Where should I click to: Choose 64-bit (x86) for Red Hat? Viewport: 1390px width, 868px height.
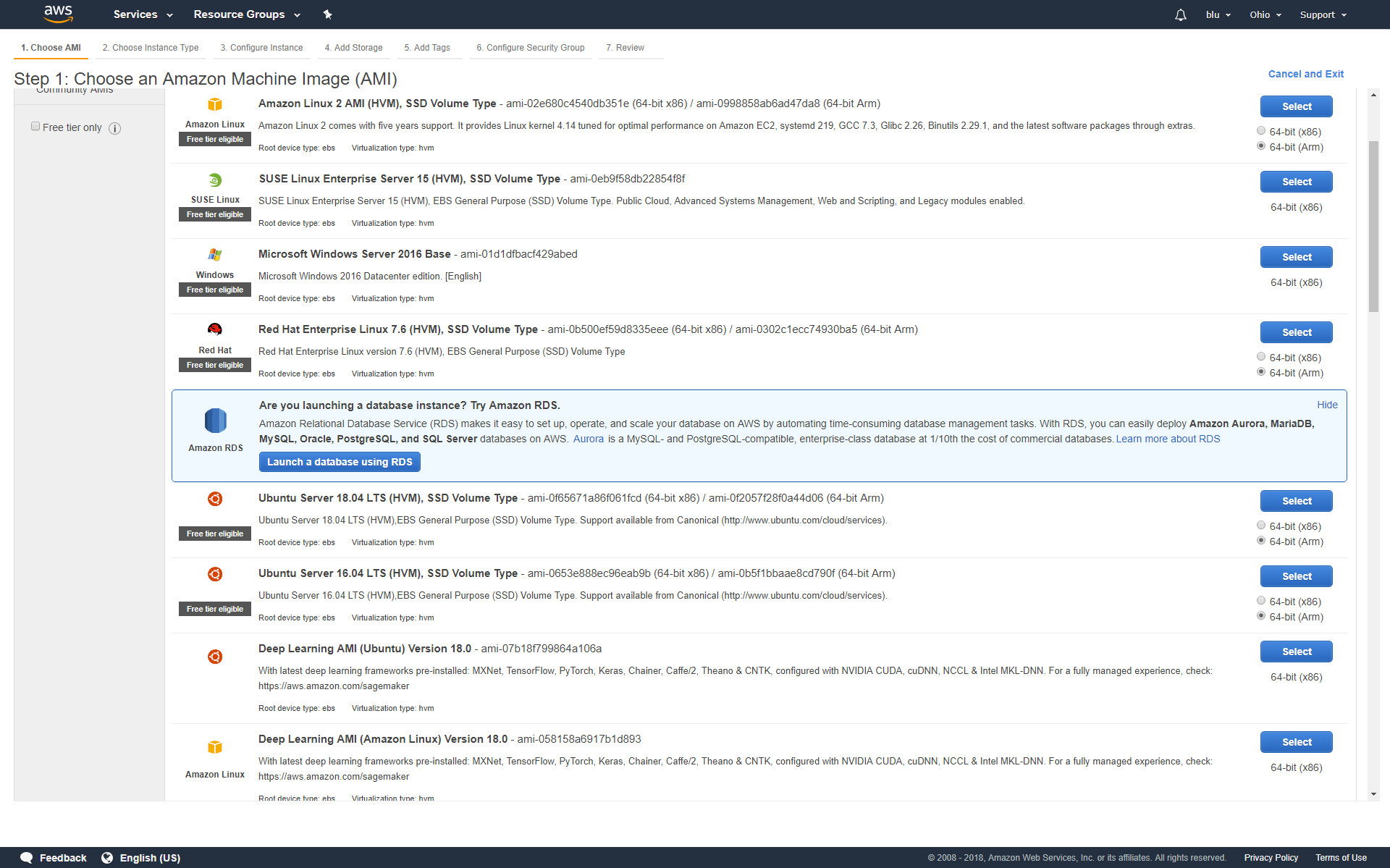click(x=1261, y=357)
